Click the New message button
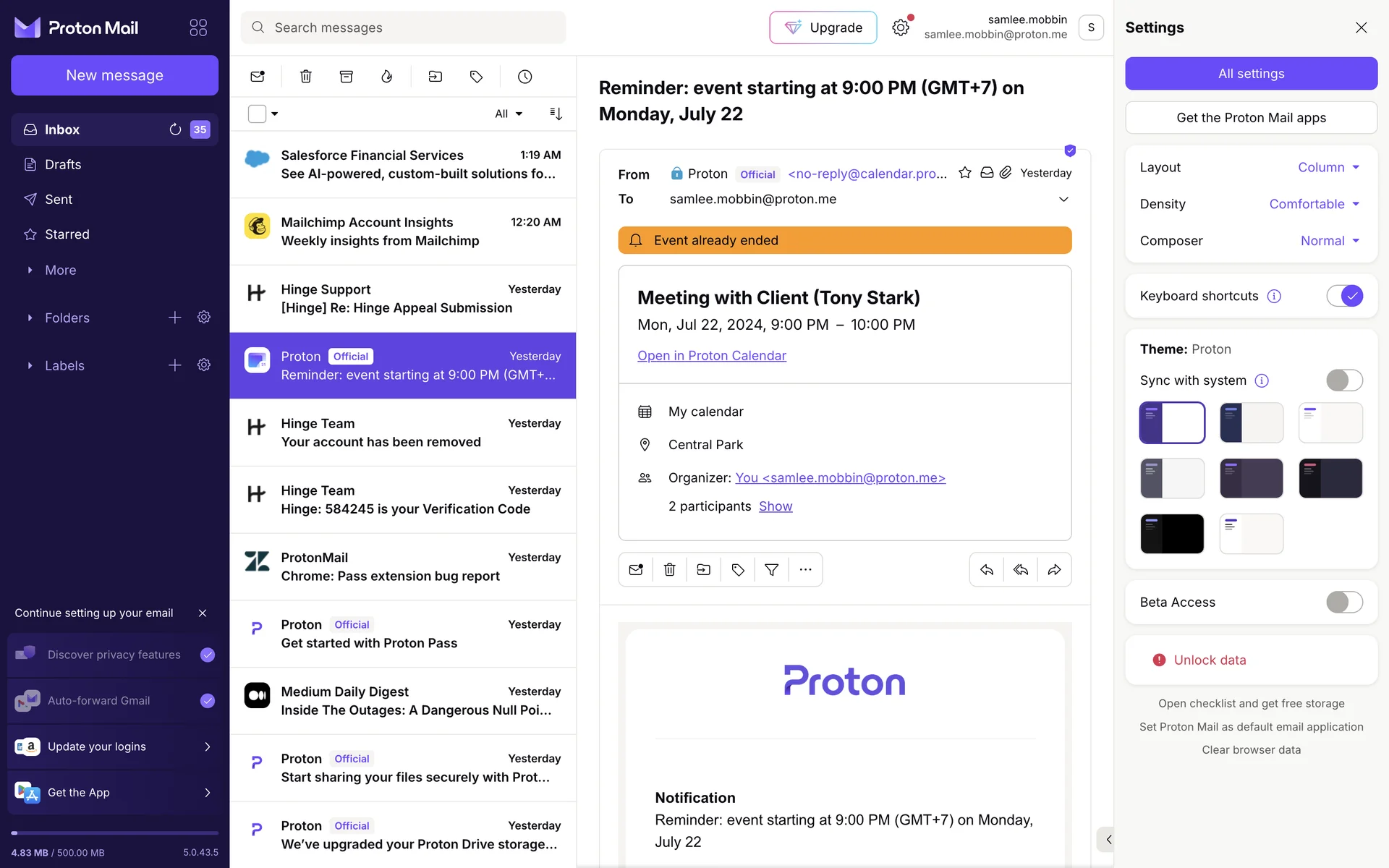 [x=114, y=75]
